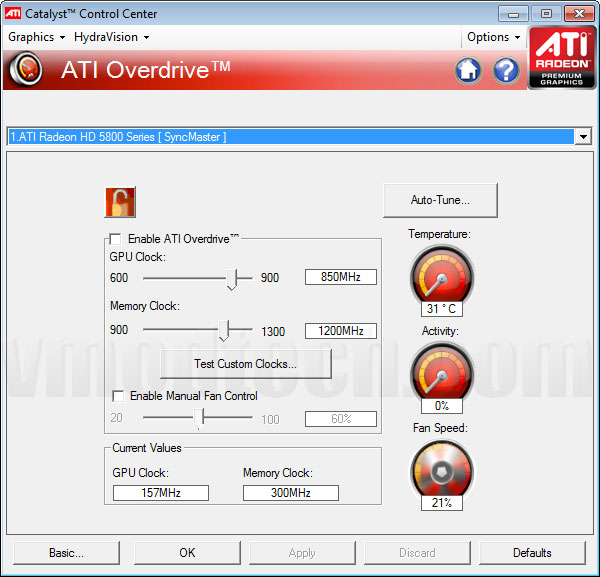This screenshot has height=577, width=600.
Task: Click the Fan Speed gauge dial
Action: click(442, 469)
